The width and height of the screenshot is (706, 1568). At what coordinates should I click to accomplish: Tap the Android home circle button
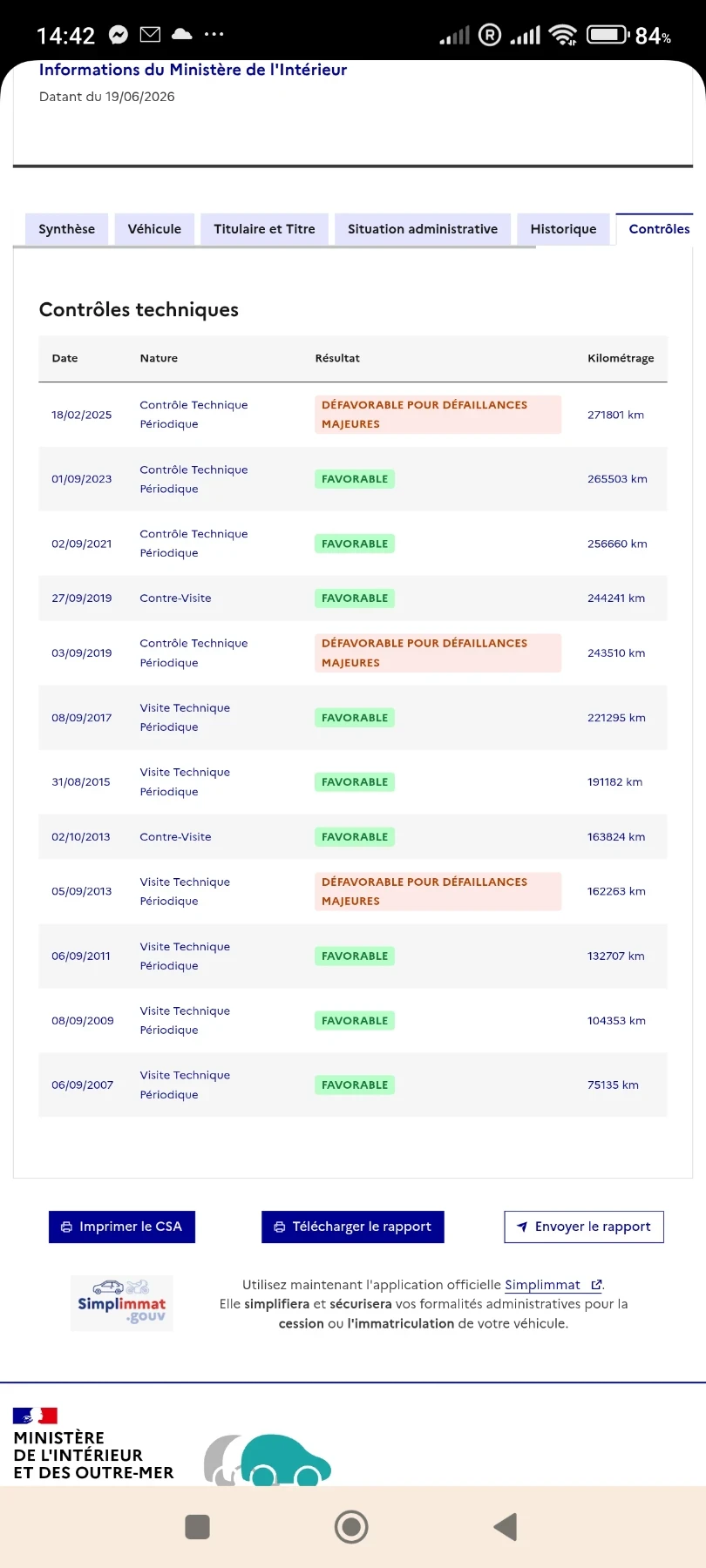(x=351, y=1526)
